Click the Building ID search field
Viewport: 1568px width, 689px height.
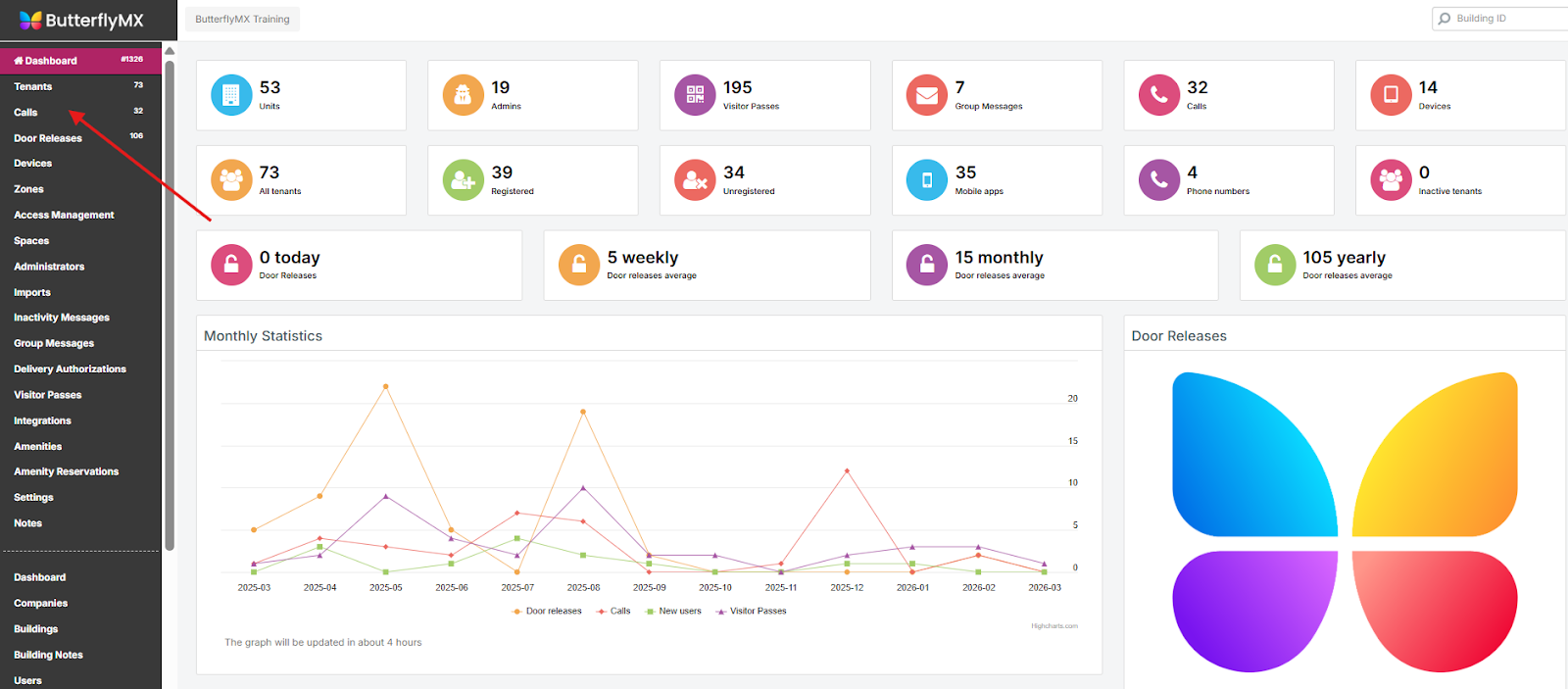click(x=1504, y=19)
